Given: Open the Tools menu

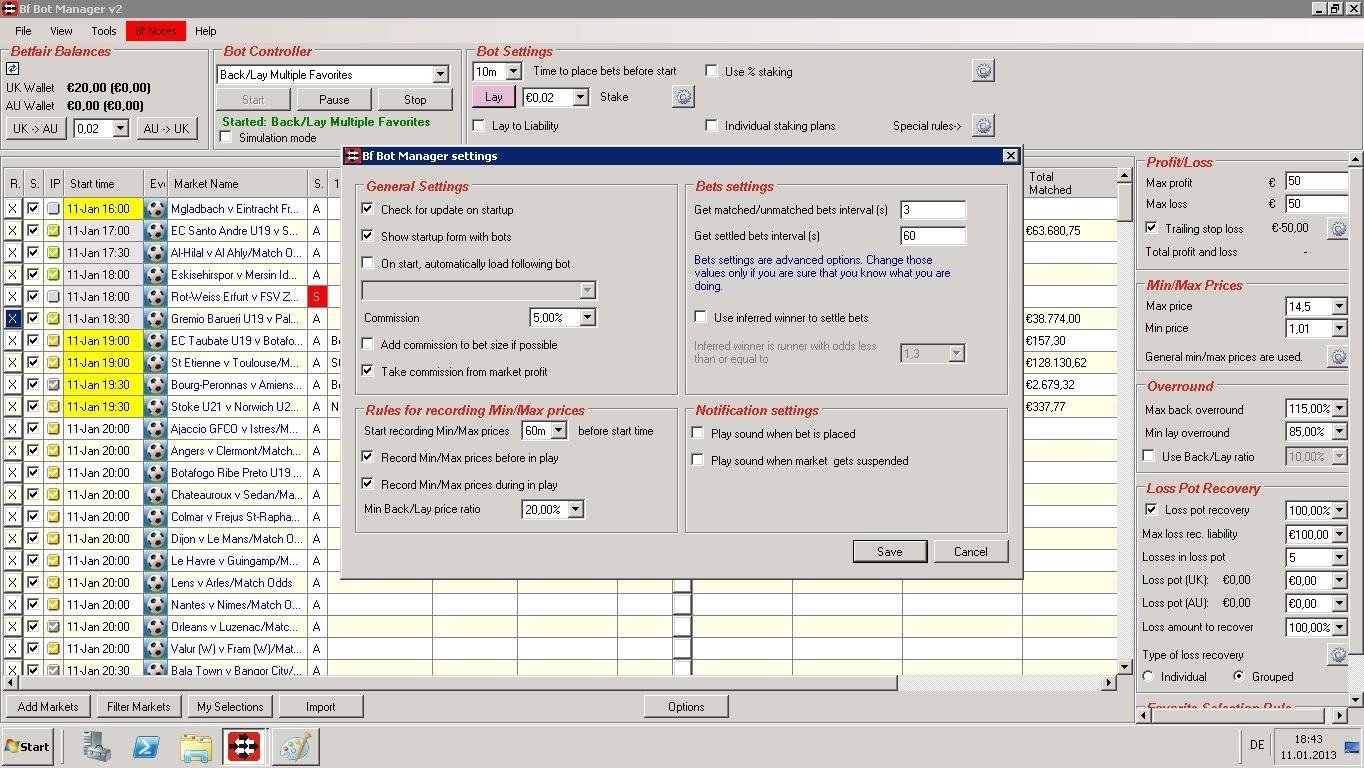Looking at the screenshot, I should (104, 31).
